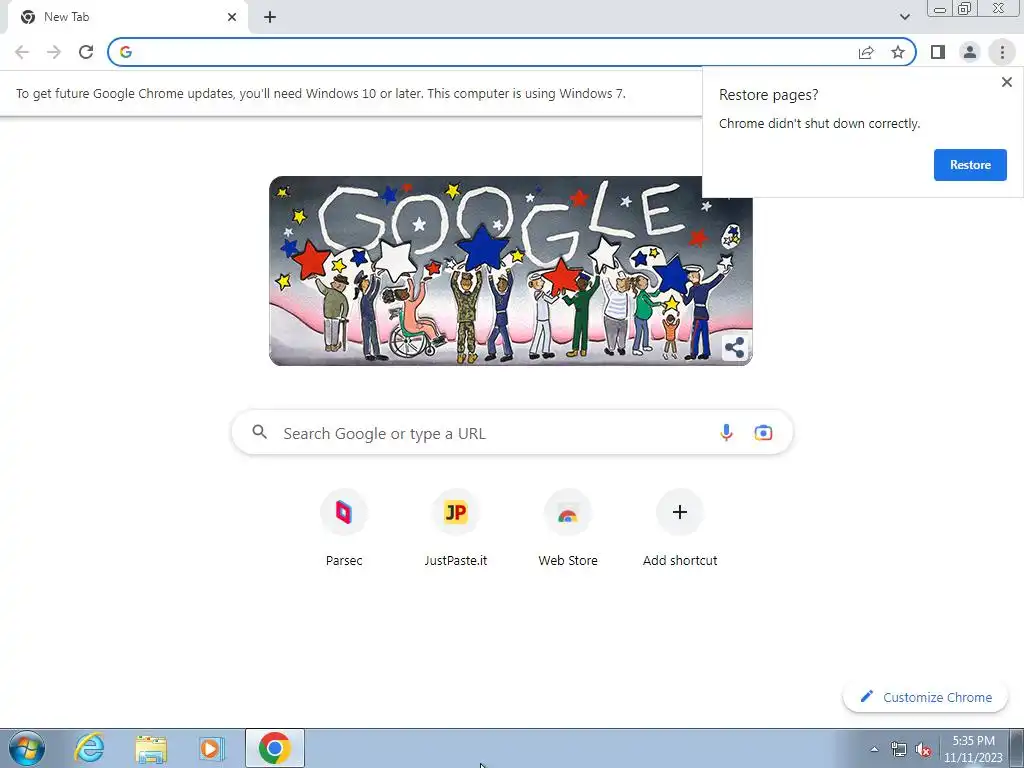Select the New Tab tab
The width and height of the screenshot is (1024, 768).
128,17
